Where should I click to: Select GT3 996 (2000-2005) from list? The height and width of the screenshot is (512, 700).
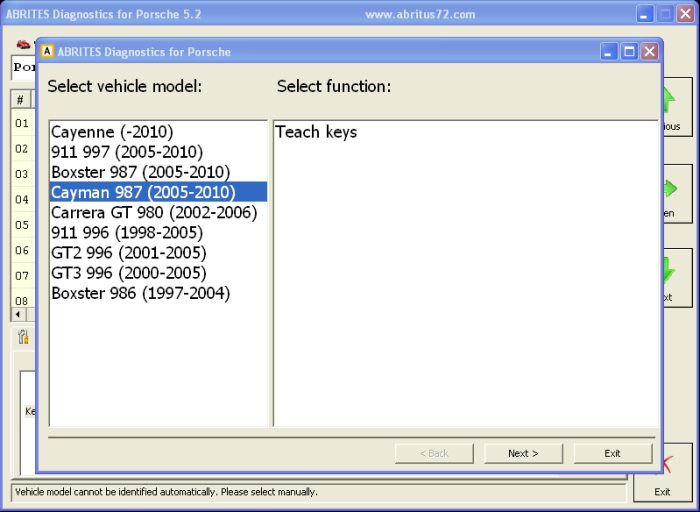tap(129, 273)
